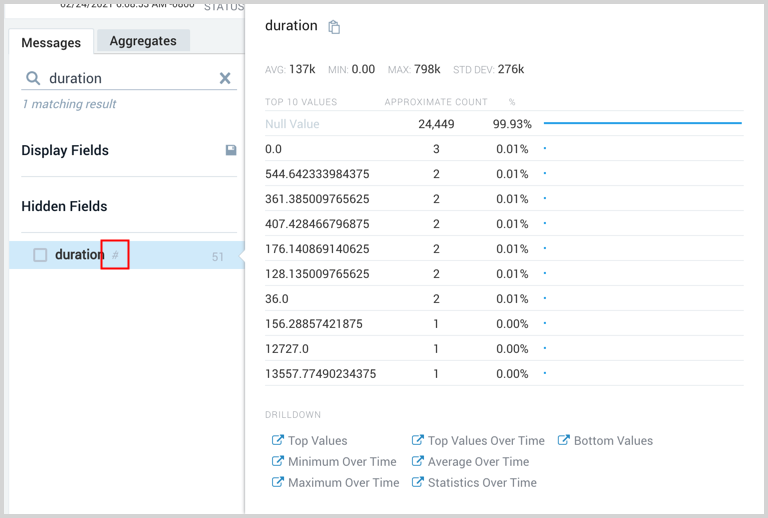Collapse the Hidden Fields section
Image resolution: width=768 pixels, height=518 pixels.
click(x=64, y=206)
